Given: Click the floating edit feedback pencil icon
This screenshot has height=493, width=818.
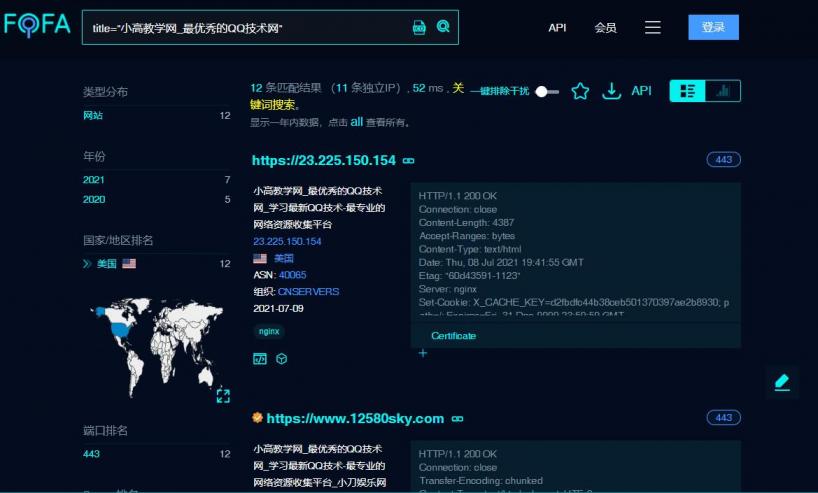Looking at the screenshot, I should click(782, 382).
